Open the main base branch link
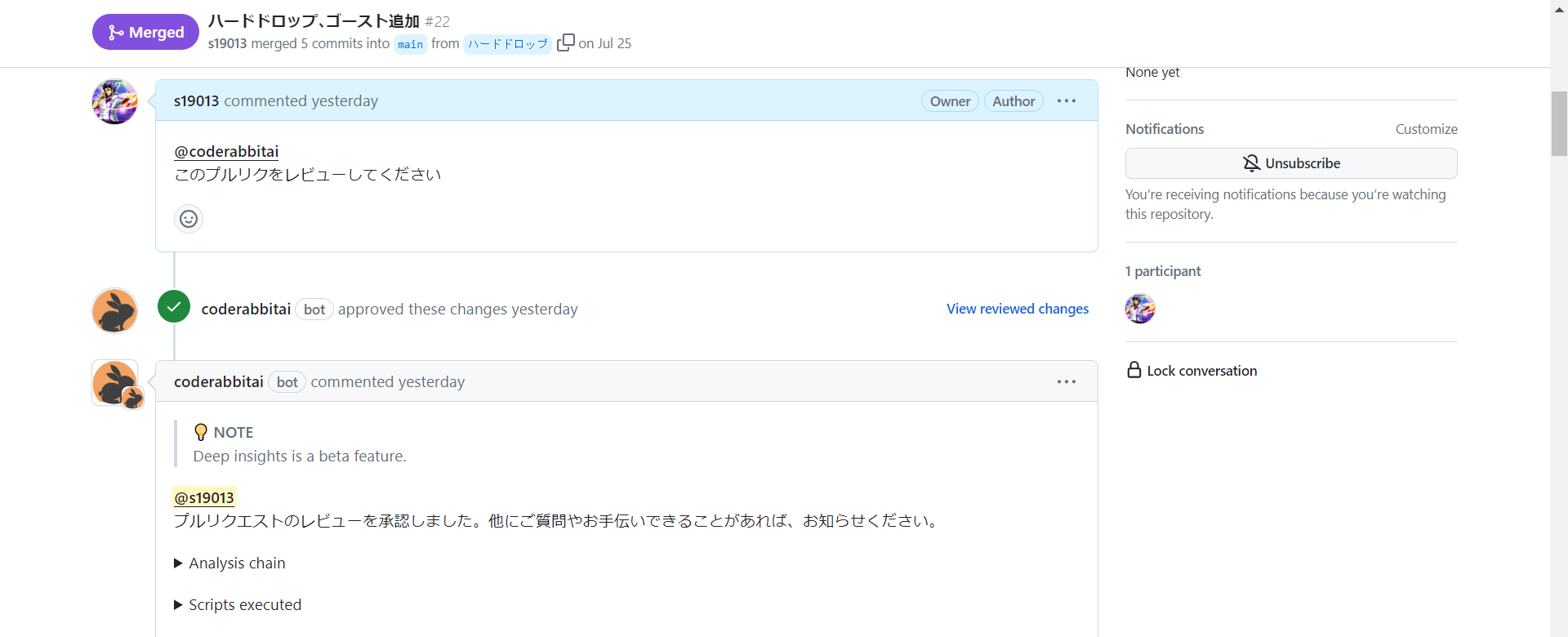 point(411,44)
